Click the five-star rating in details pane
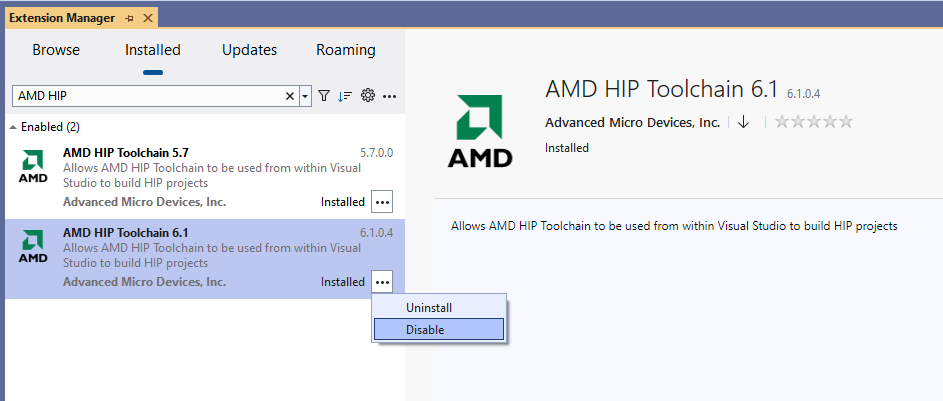Image resolution: width=943 pixels, height=401 pixels. click(814, 122)
